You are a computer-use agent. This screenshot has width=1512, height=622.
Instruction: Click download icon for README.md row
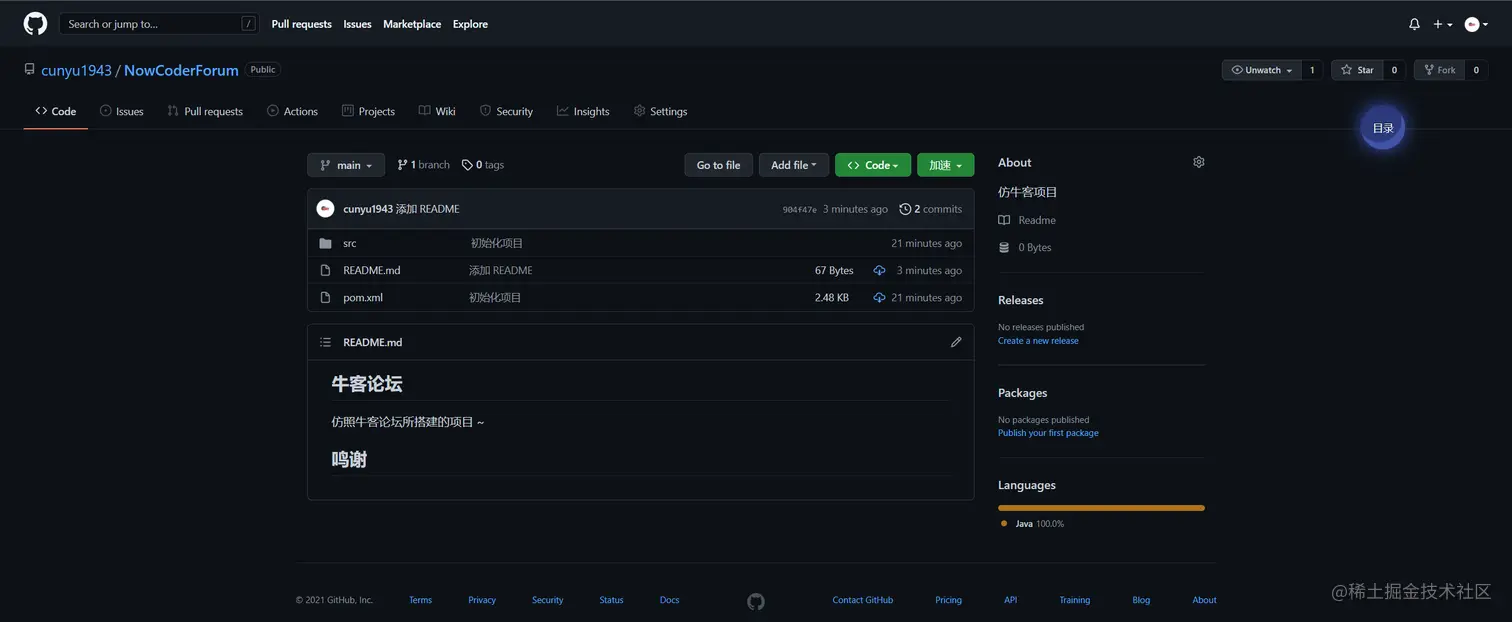click(879, 270)
